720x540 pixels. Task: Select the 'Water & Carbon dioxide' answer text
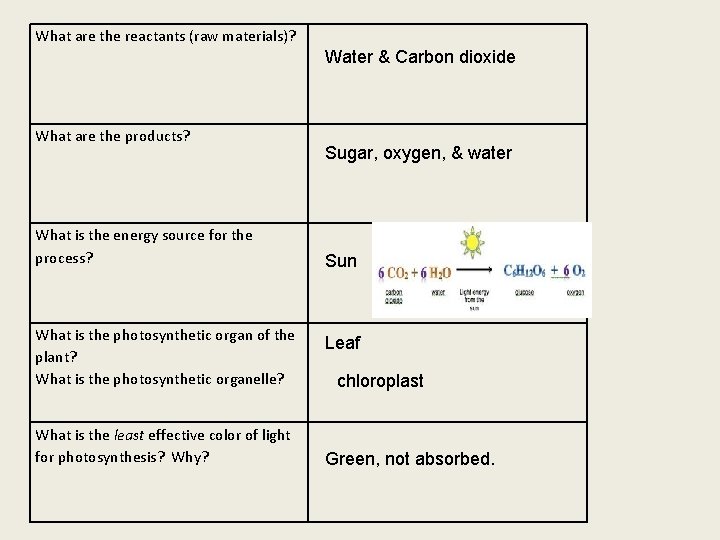(x=420, y=57)
